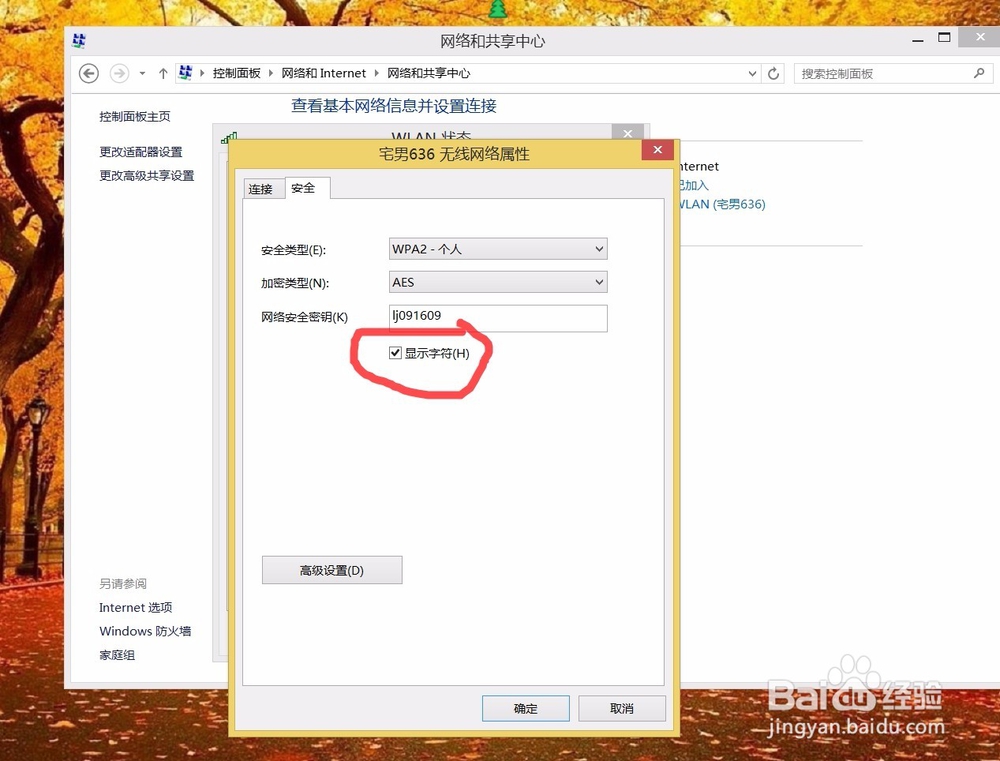Click the 控制面板 breadcrumb item
The width and height of the screenshot is (1000, 761).
tap(235, 73)
